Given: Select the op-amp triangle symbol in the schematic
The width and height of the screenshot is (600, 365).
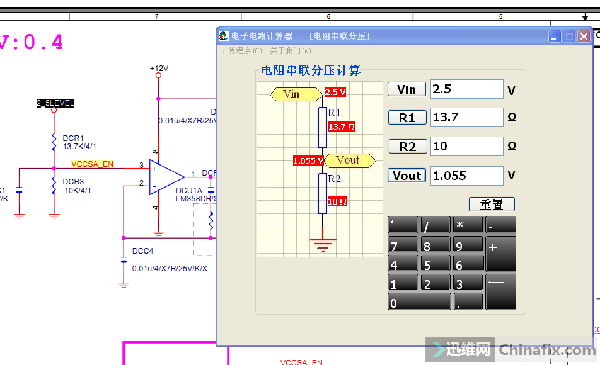Looking at the screenshot, I should 166,177.
